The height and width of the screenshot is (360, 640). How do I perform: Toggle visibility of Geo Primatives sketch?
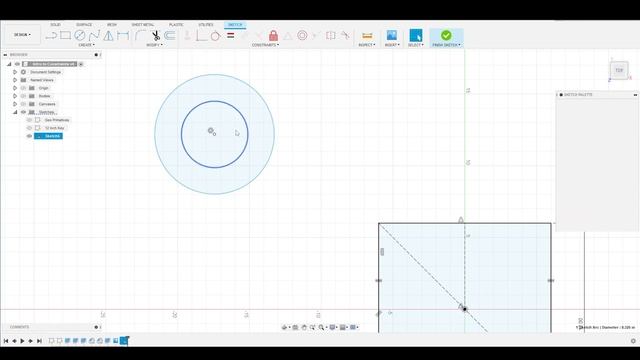click(x=29, y=120)
